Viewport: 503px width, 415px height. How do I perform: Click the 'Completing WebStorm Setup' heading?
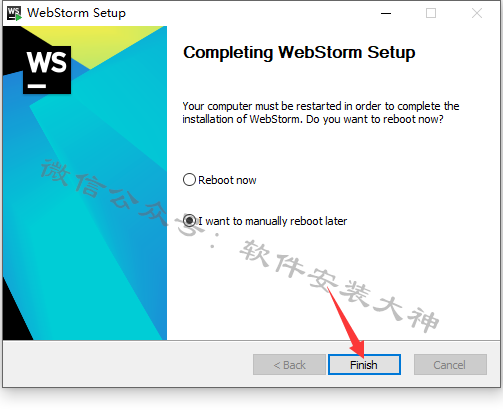(x=299, y=53)
